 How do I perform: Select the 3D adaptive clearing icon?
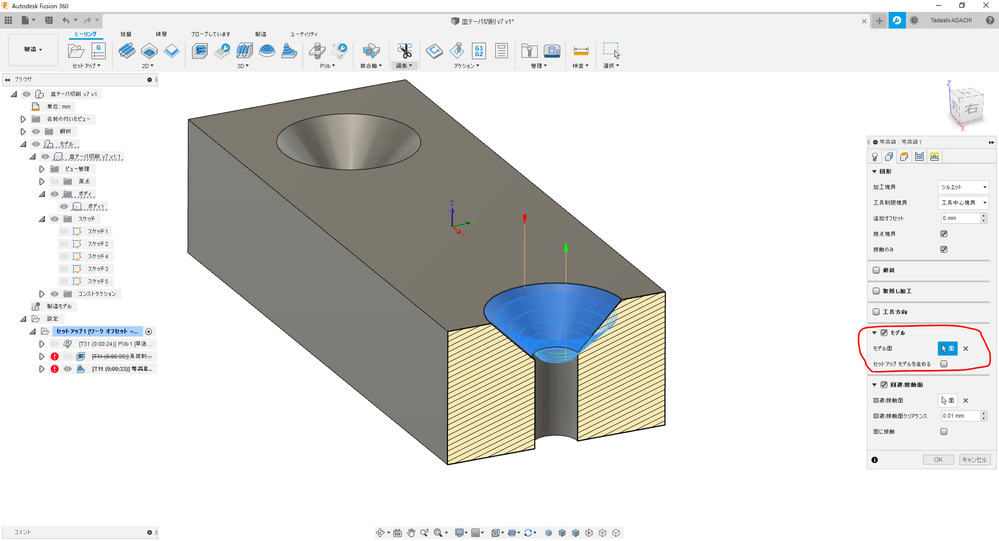tap(200, 51)
